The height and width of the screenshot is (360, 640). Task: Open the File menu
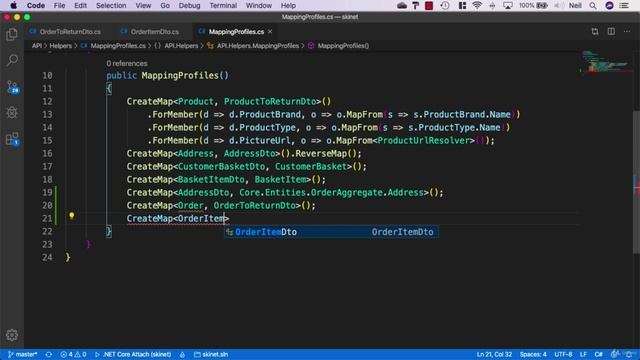(x=59, y=5)
